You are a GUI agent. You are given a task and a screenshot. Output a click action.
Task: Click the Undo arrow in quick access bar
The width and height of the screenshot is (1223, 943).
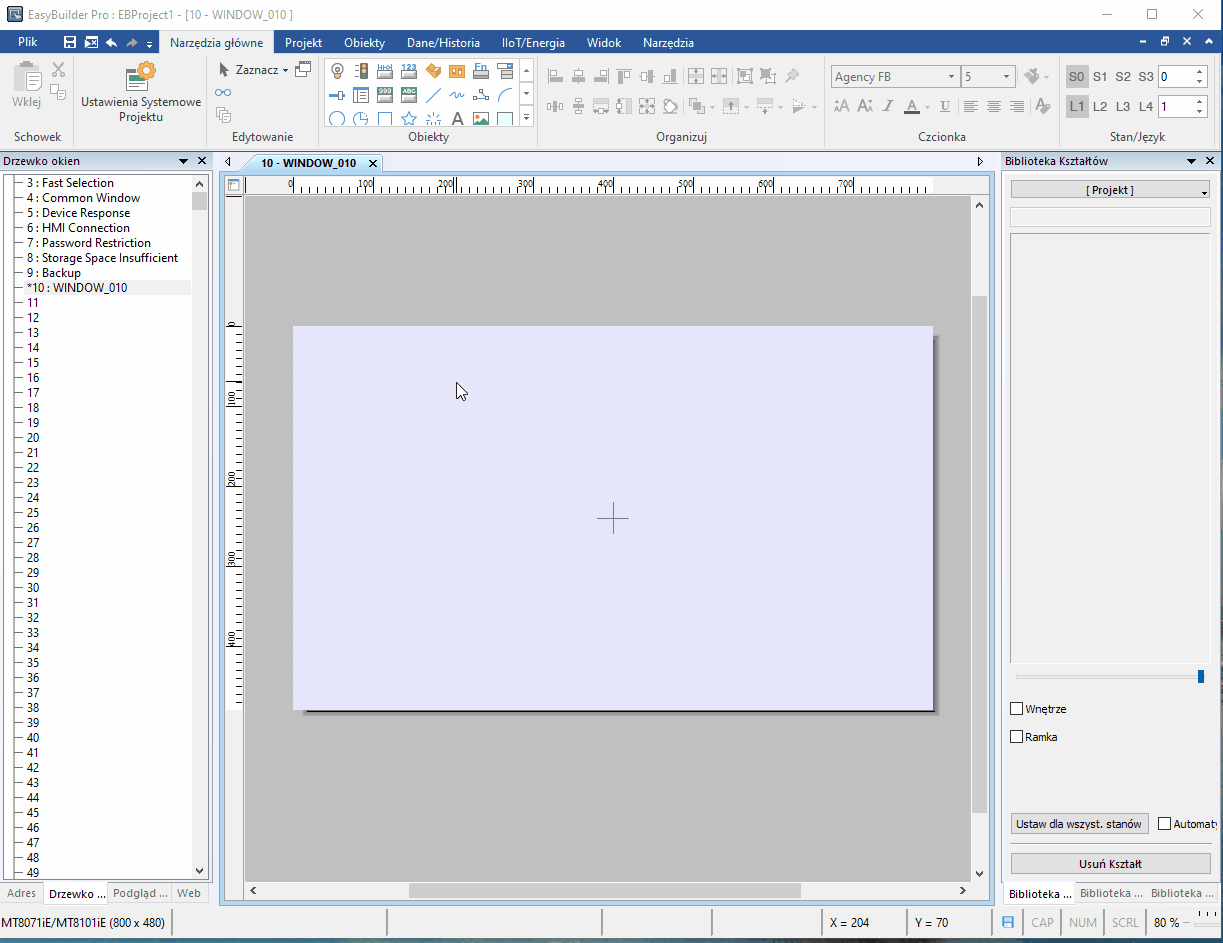111,43
